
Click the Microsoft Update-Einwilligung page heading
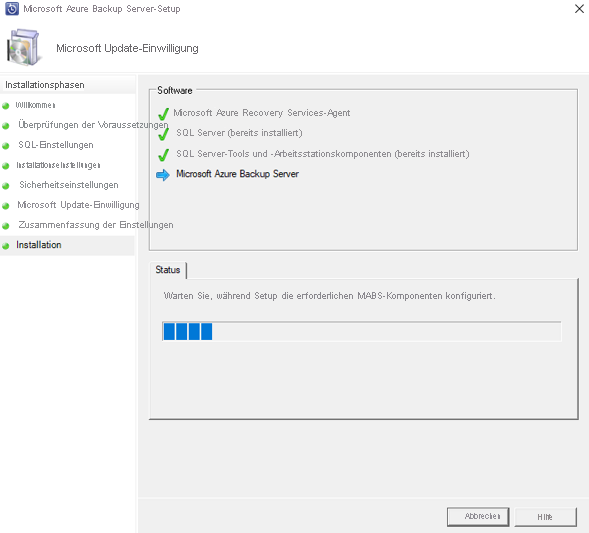point(127,48)
